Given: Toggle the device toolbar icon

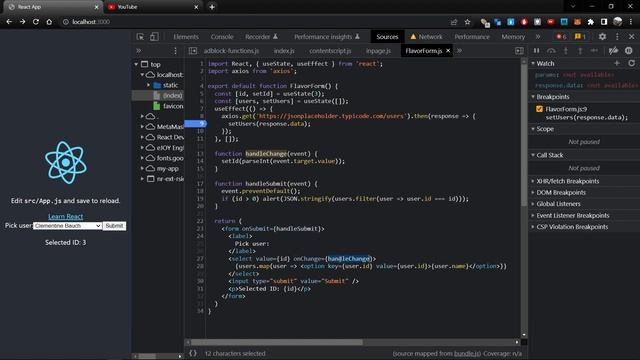Looking at the screenshot, I should pos(154,37).
